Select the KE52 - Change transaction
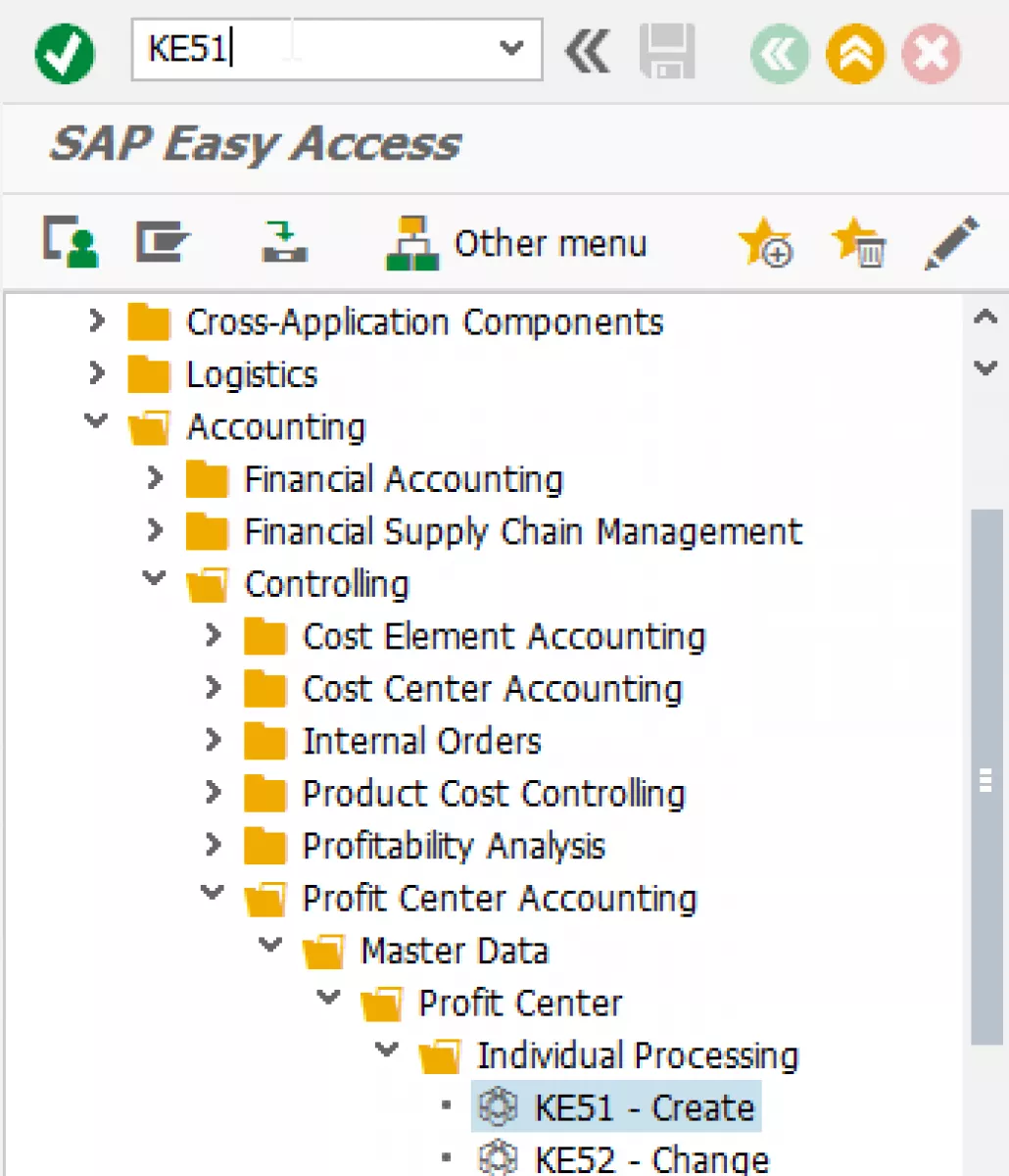The image size is (1009, 1176). point(623,1159)
